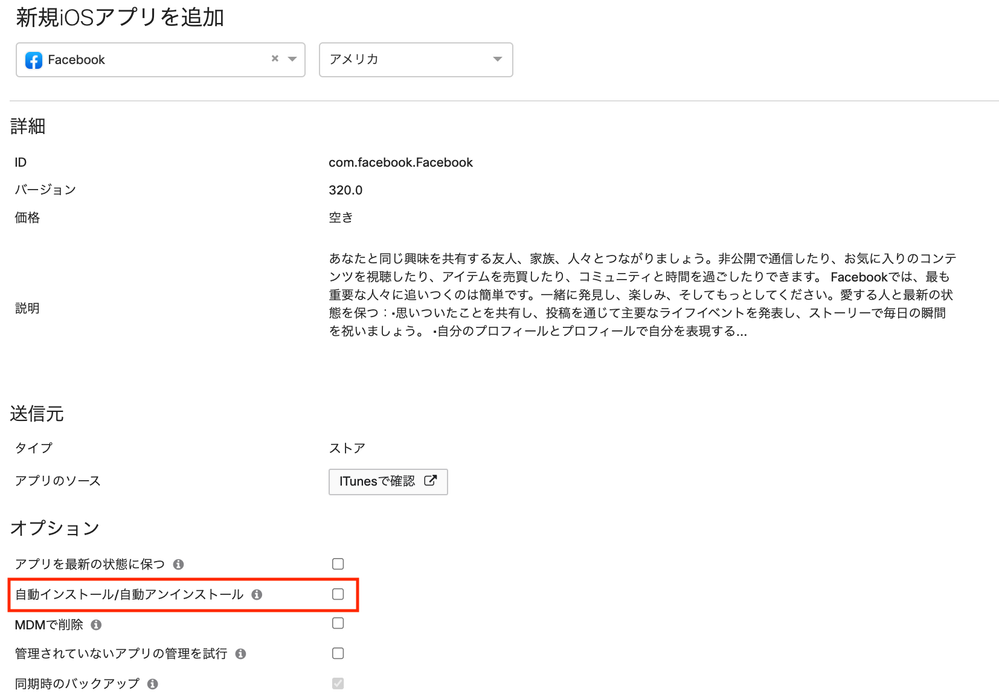Tick the MDMで削除 checkbox
Image resolution: width=999 pixels, height=697 pixels.
click(x=338, y=623)
